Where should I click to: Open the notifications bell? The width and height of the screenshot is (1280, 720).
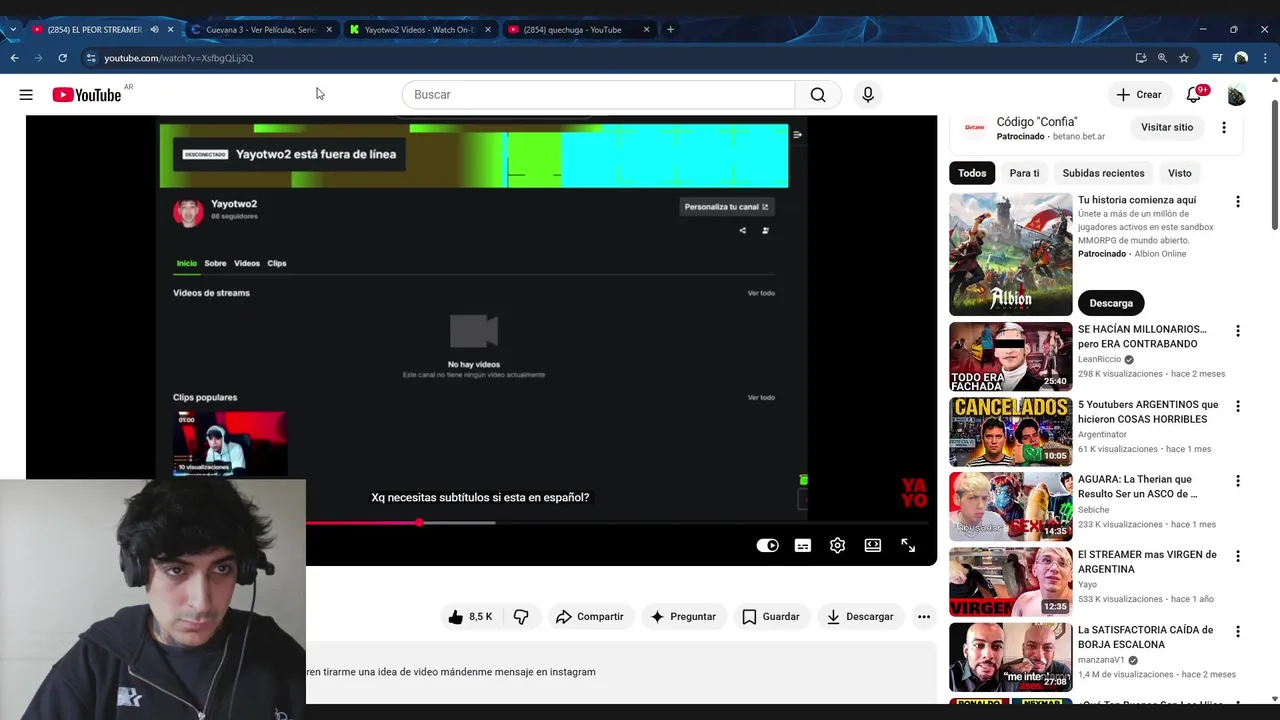[1194, 95]
